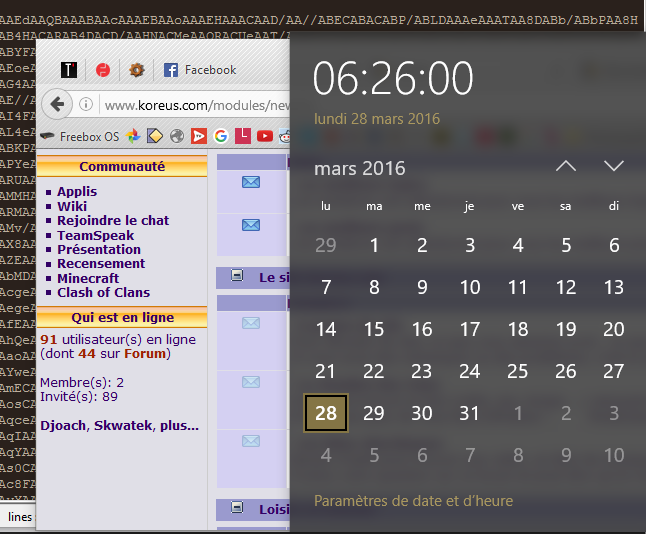Select 15 March in the calendar

[374, 329]
